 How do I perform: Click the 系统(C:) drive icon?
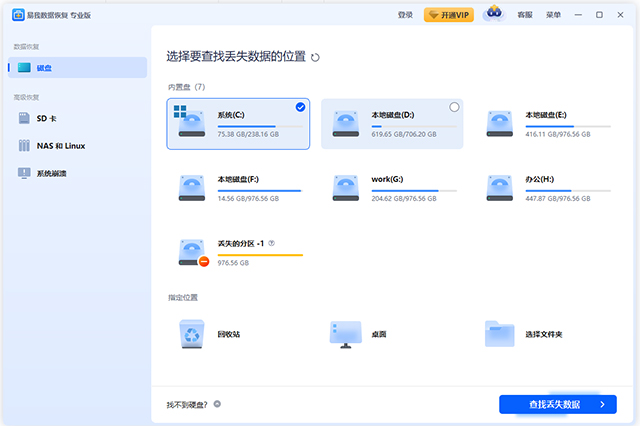190,121
